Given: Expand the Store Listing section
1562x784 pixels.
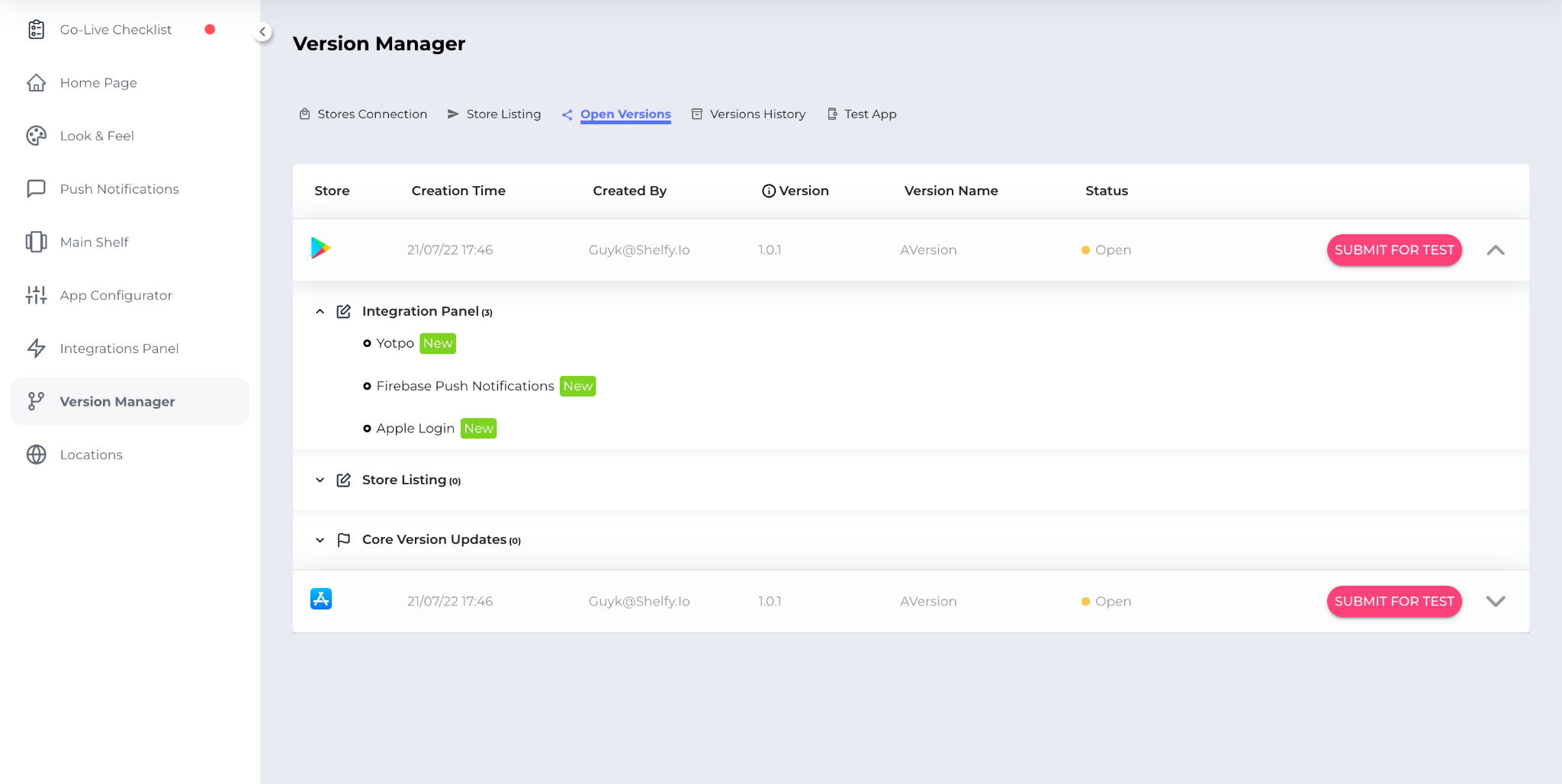Looking at the screenshot, I should [320, 480].
